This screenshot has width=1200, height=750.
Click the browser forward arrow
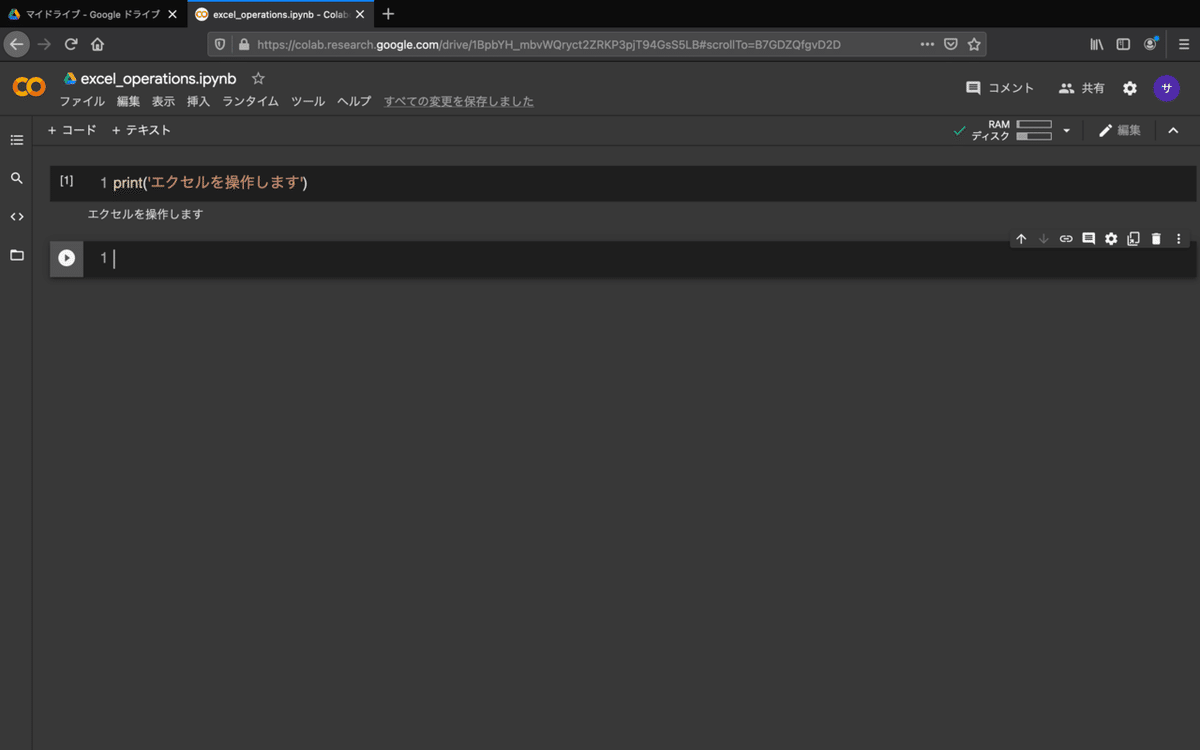click(44, 44)
